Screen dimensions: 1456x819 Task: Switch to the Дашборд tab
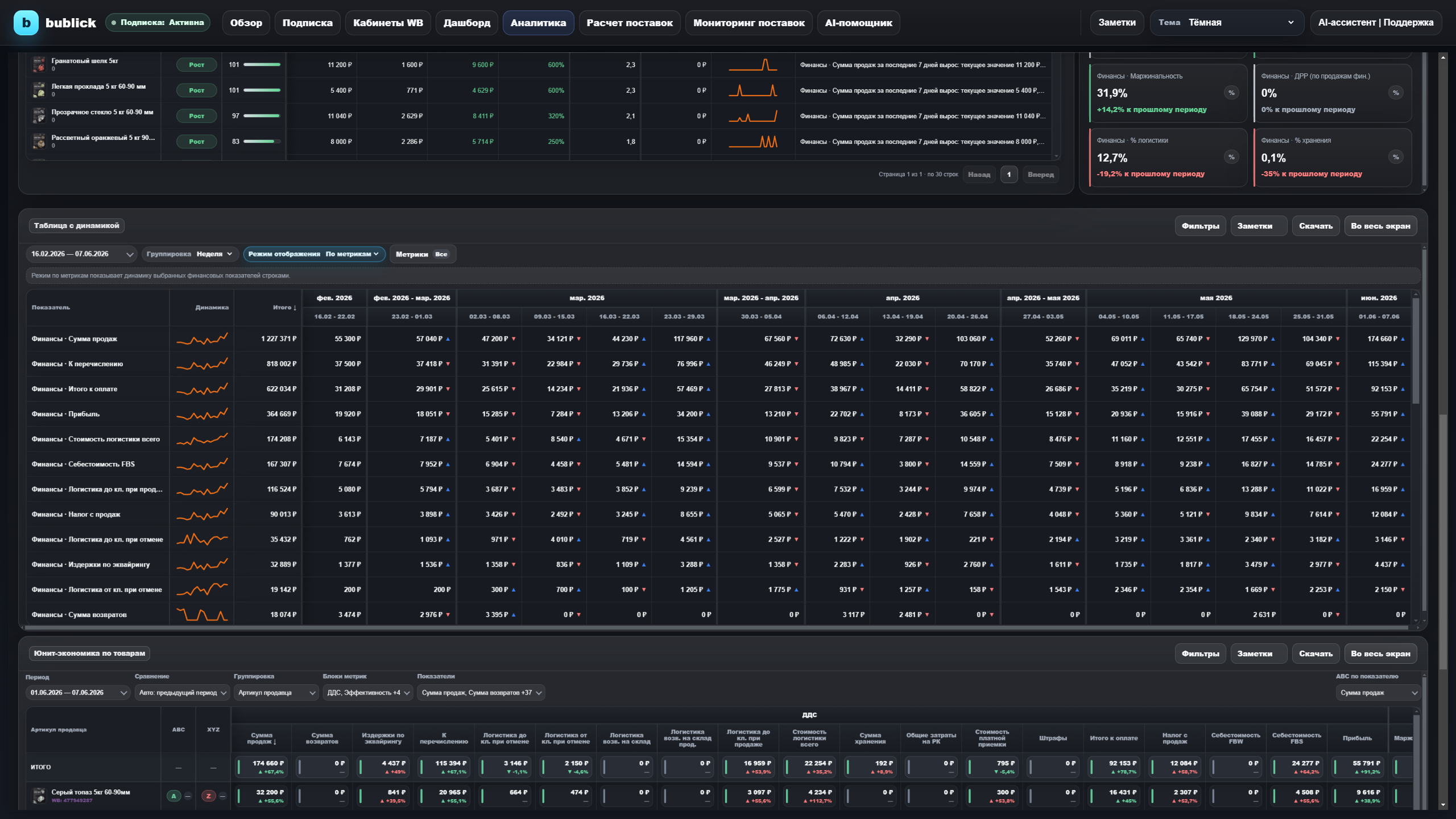coord(466,23)
